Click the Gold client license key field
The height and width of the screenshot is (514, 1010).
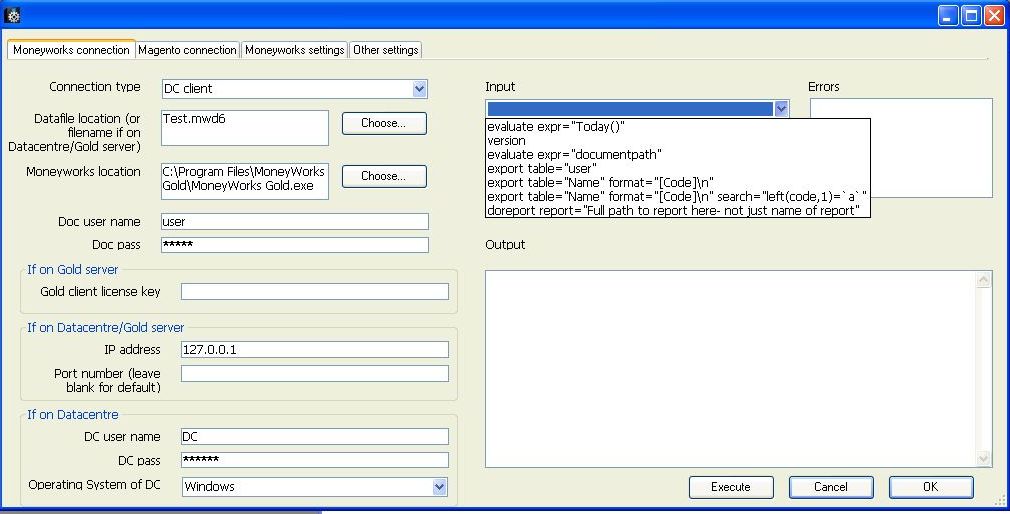(314, 291)
